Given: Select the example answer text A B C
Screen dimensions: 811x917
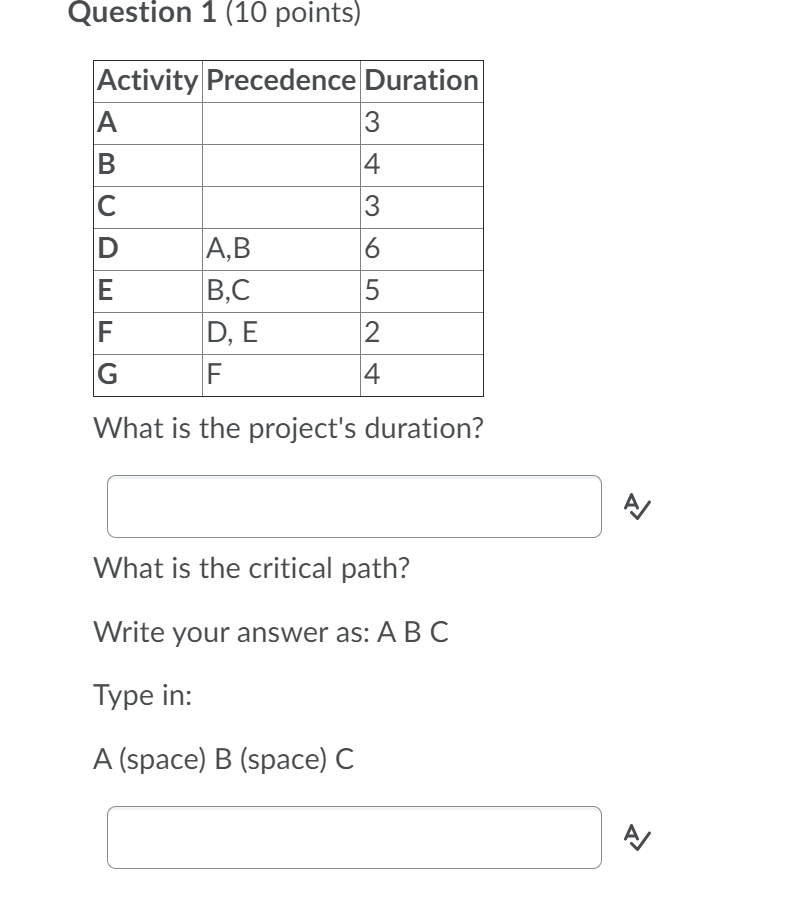Looking at the screenshot, I should tap(270, 632).
